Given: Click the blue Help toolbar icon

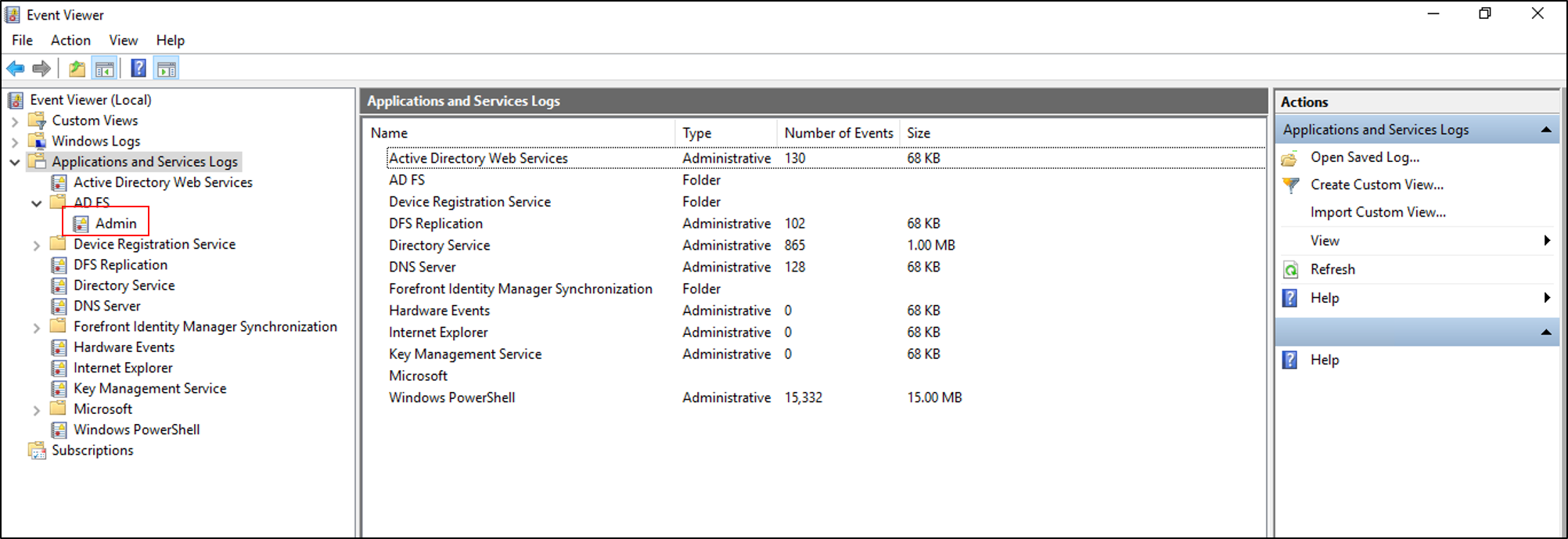Looking at the screenshot, I should [138, 69].
